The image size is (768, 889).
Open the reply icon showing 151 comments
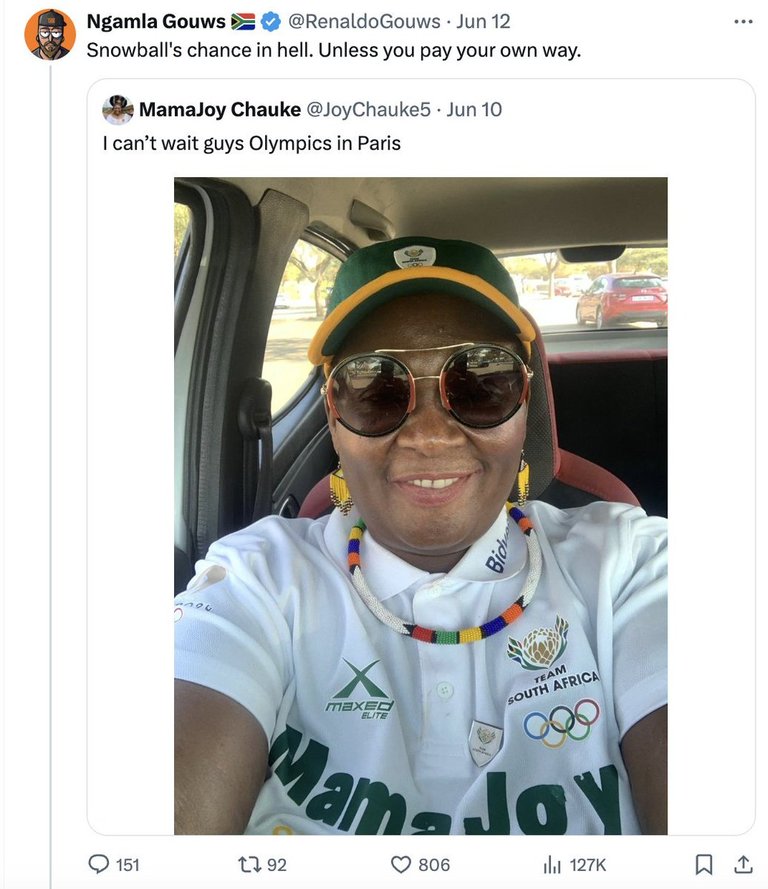pyautogui.click(x=99, y=864)
